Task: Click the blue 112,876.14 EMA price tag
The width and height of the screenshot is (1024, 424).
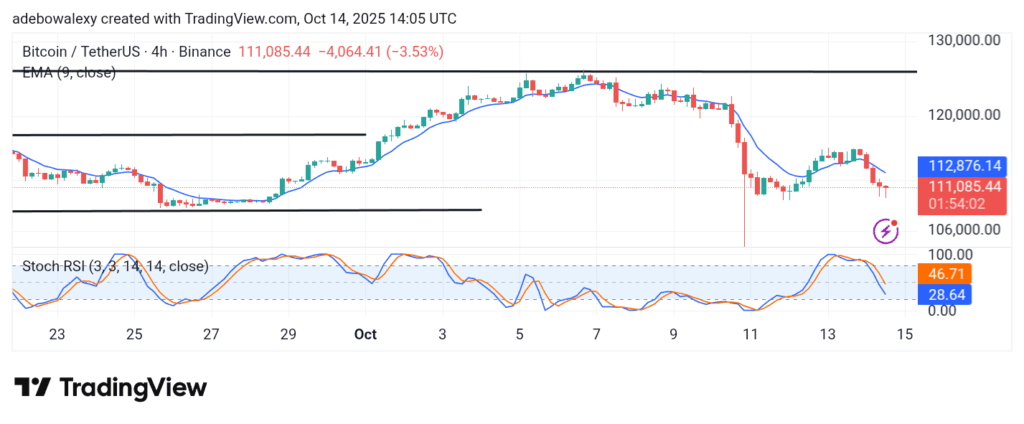Action: coord(964,167)
